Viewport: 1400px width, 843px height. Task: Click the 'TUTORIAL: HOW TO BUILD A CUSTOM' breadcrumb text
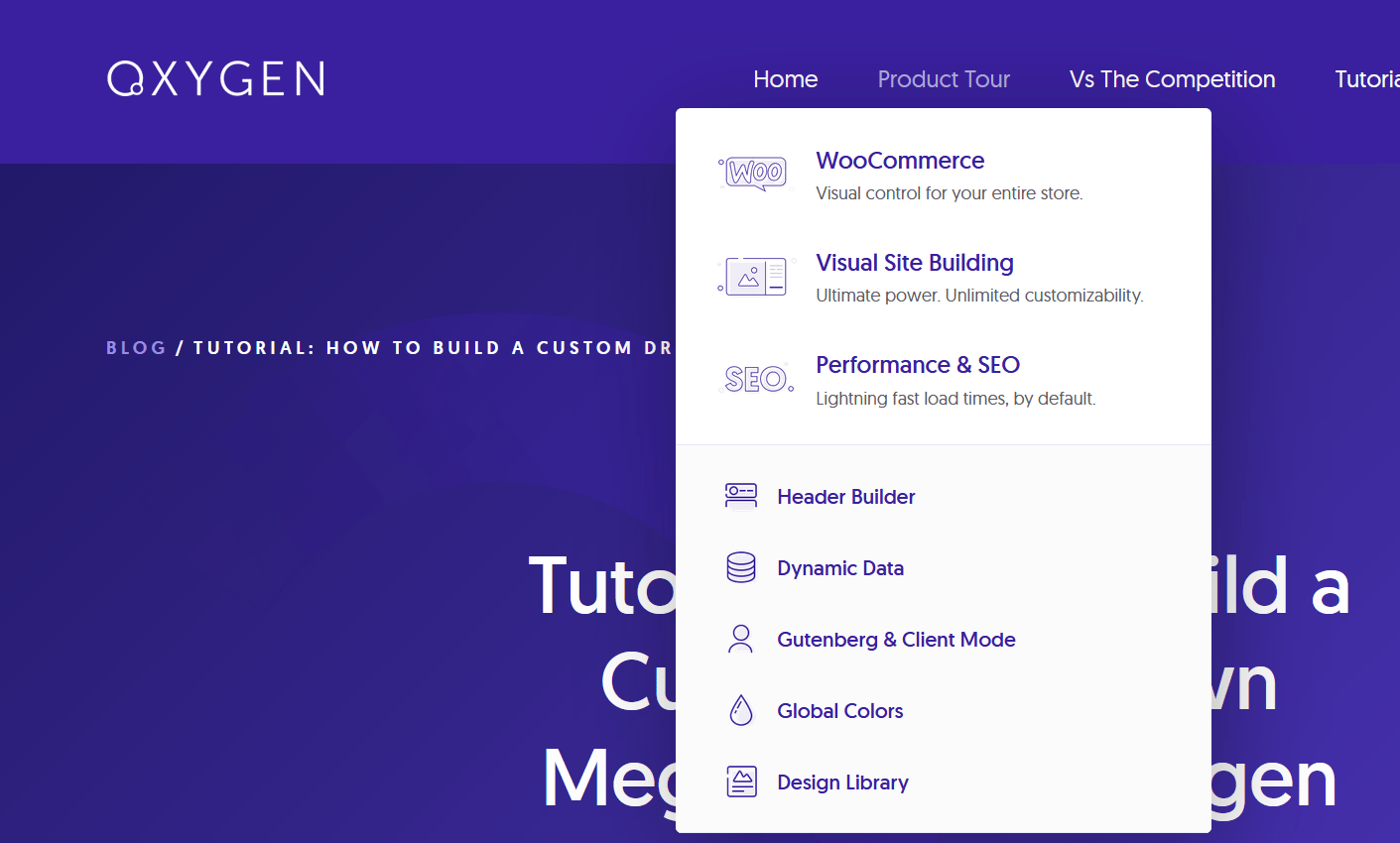point(413,348)
